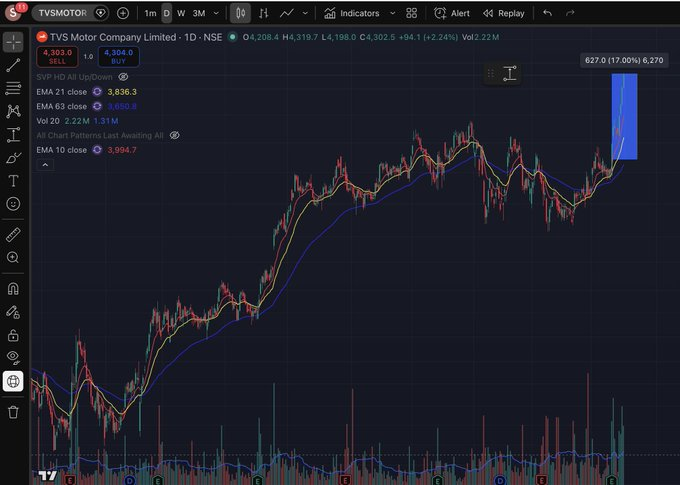Click the 4,304.0 BUY button
This screenshot has width=680, height=485.
(x=119, y=57)
